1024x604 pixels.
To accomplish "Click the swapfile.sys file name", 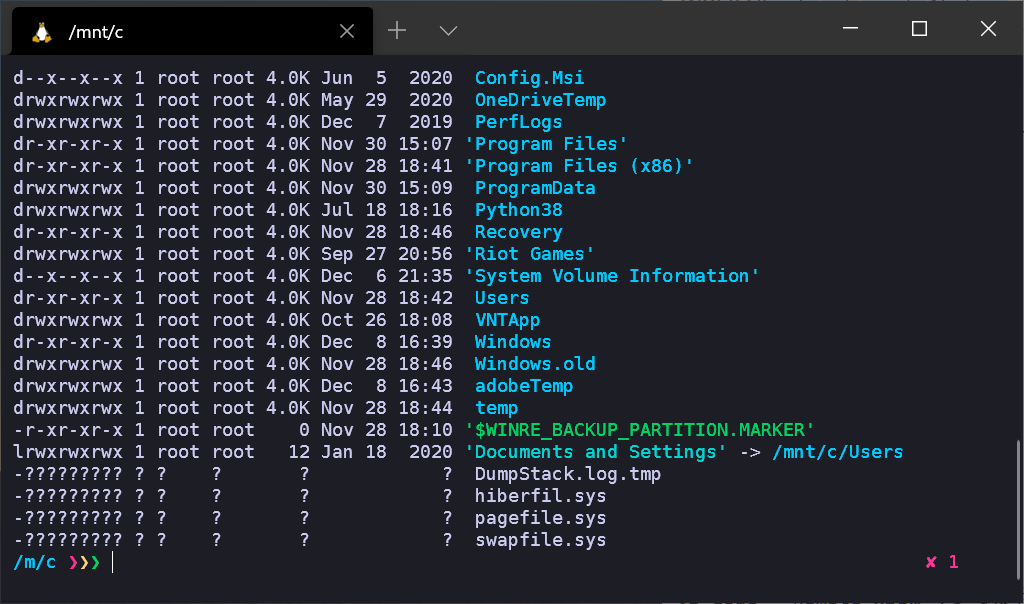I will [540, 540].
